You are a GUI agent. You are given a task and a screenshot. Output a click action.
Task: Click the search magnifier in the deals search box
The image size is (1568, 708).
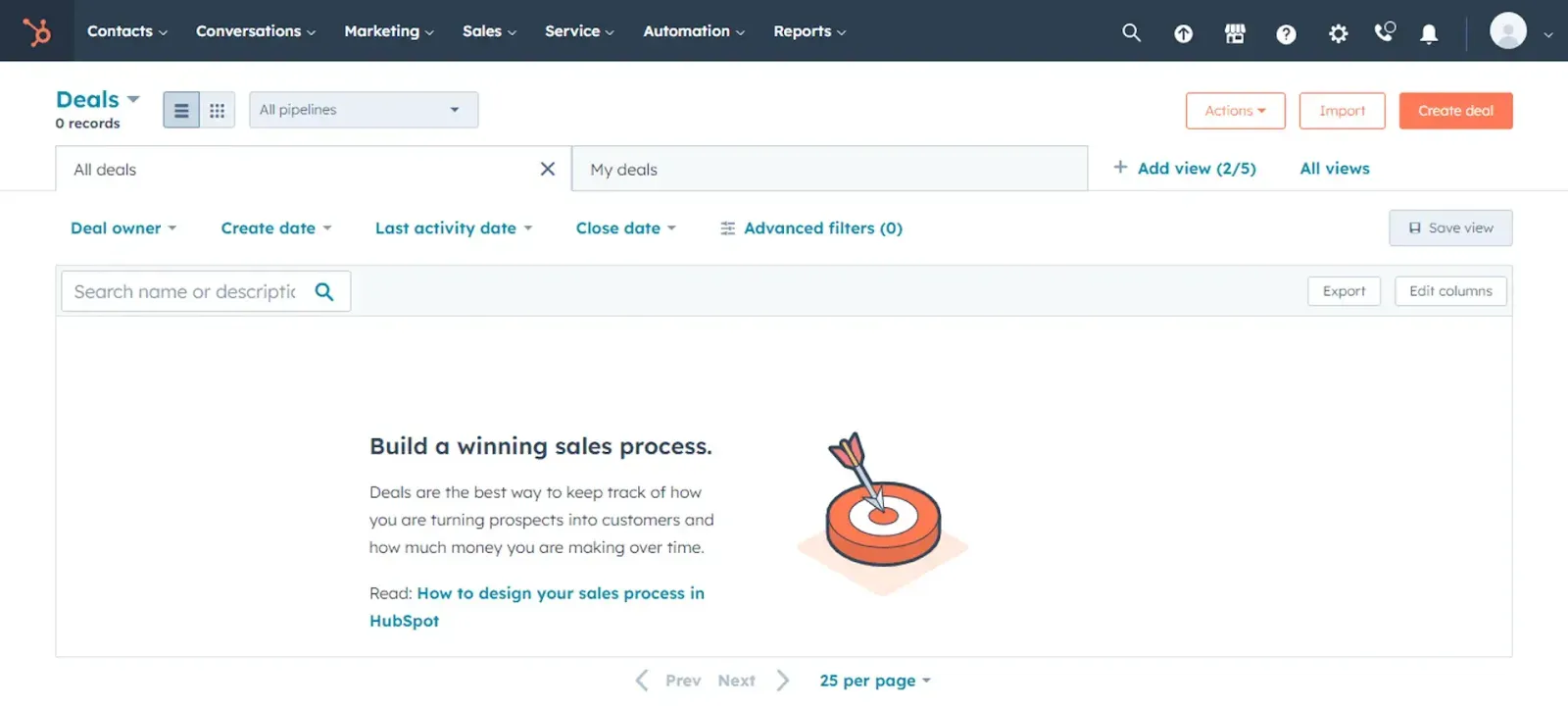(324, 291)
